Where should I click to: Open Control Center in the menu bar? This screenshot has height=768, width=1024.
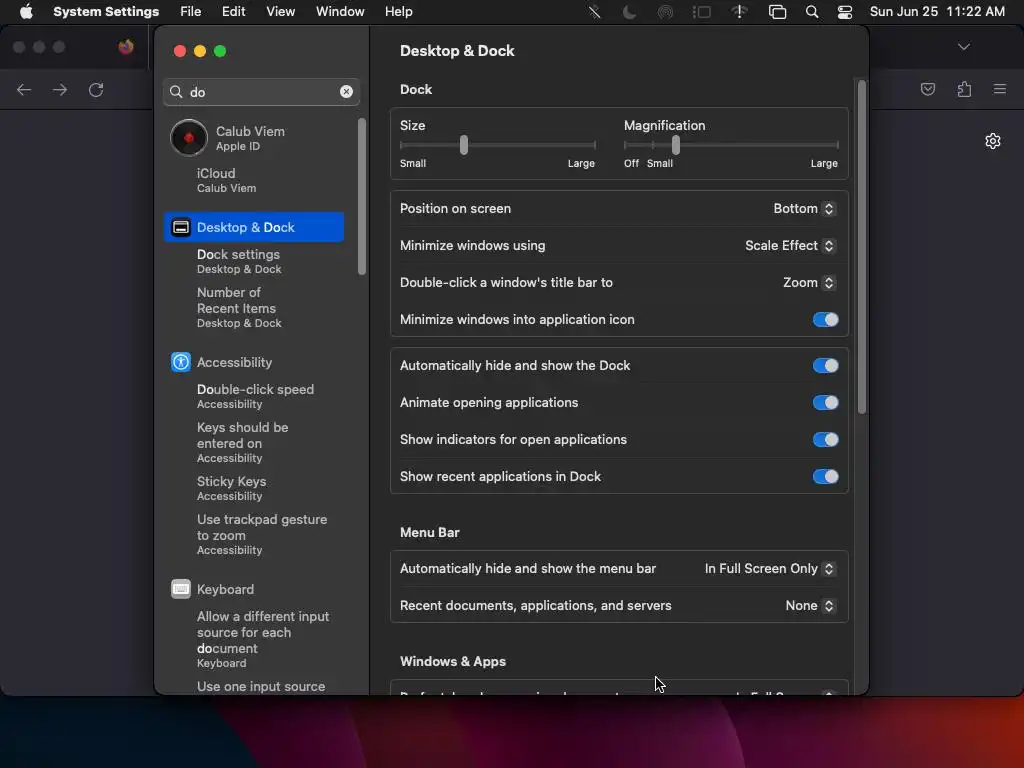coord(845,12)
